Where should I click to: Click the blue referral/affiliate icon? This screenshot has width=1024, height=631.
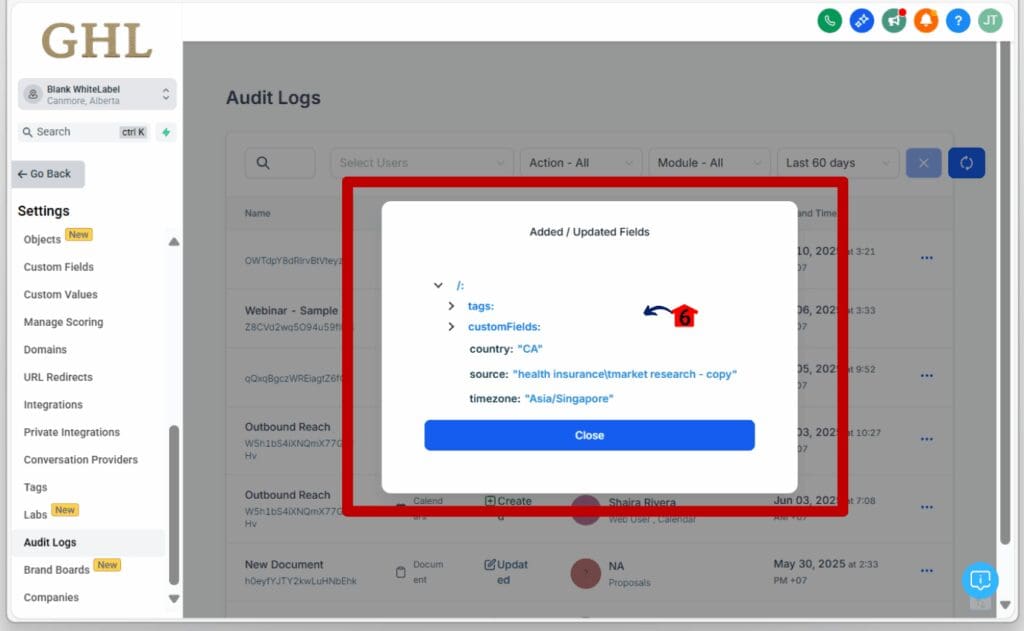click(862, 20)
